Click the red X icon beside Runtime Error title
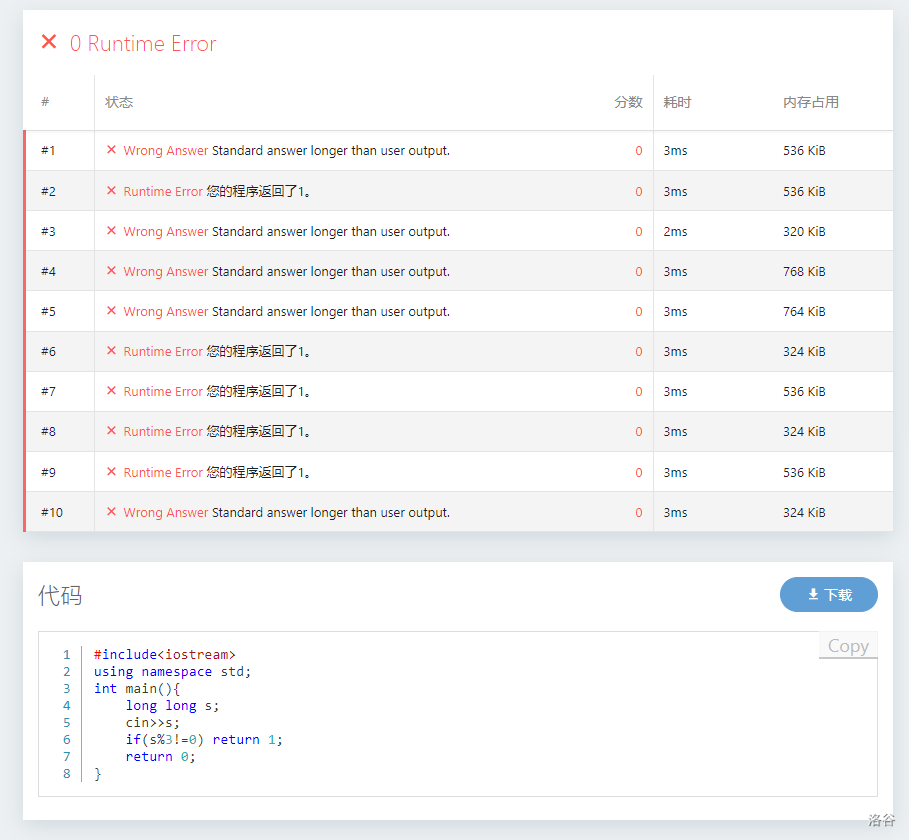 49,42
